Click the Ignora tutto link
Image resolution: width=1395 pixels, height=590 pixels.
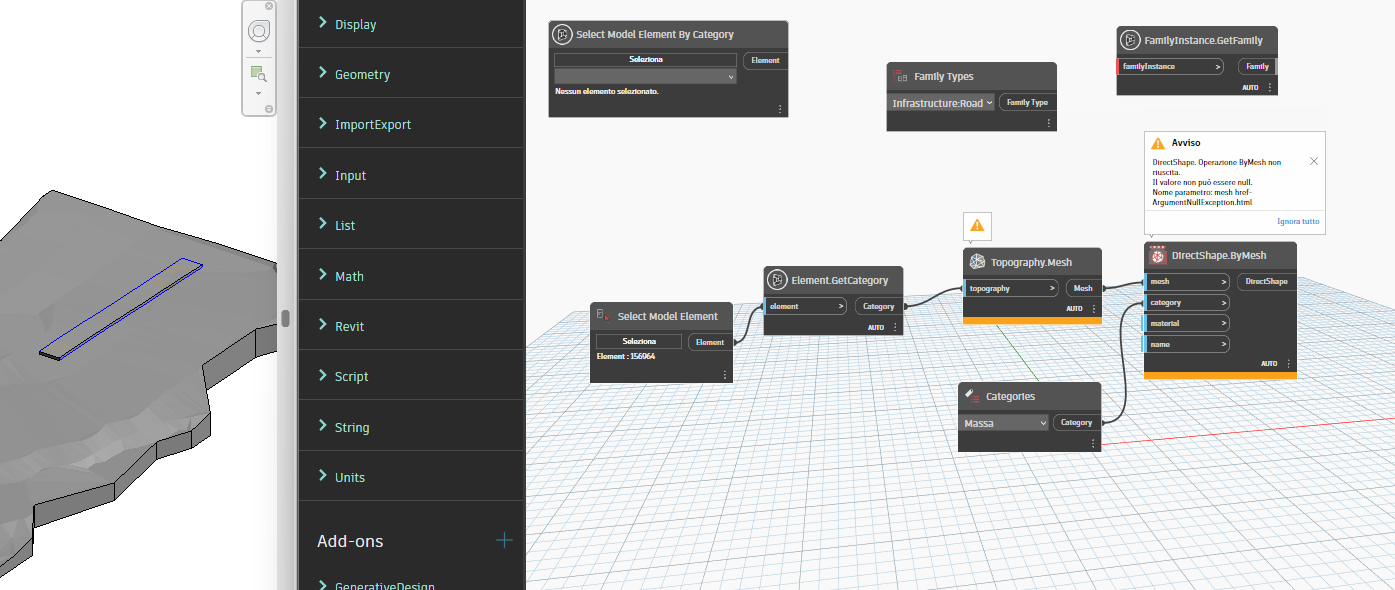1298,221
